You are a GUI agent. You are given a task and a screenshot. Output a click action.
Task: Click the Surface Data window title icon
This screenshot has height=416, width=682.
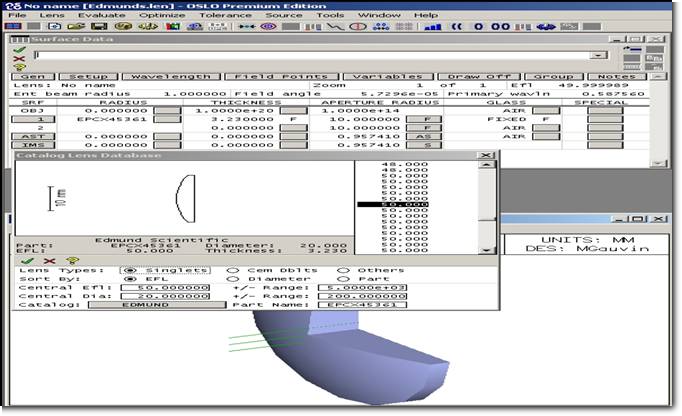coord(18,39)
